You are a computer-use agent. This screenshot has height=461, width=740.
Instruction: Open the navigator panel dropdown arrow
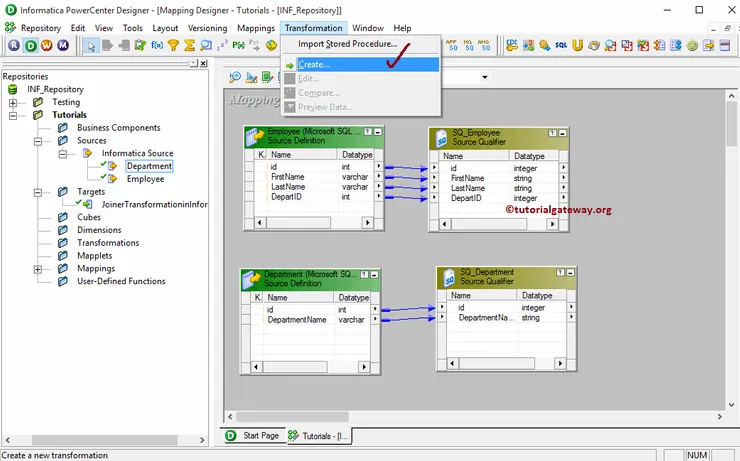pos(194,63)
